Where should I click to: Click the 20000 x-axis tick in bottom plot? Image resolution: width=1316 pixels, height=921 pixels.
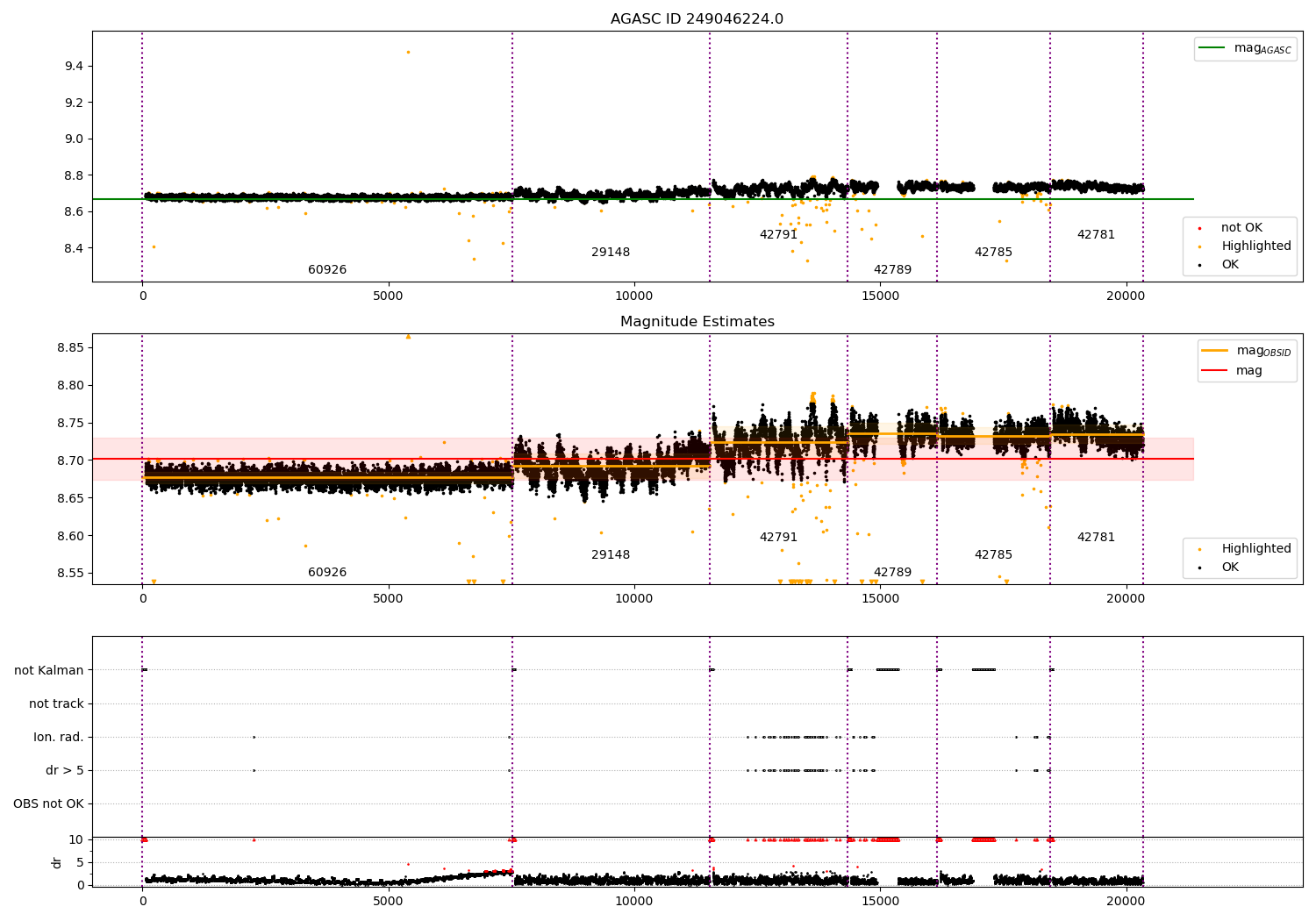coord(1126,901)
